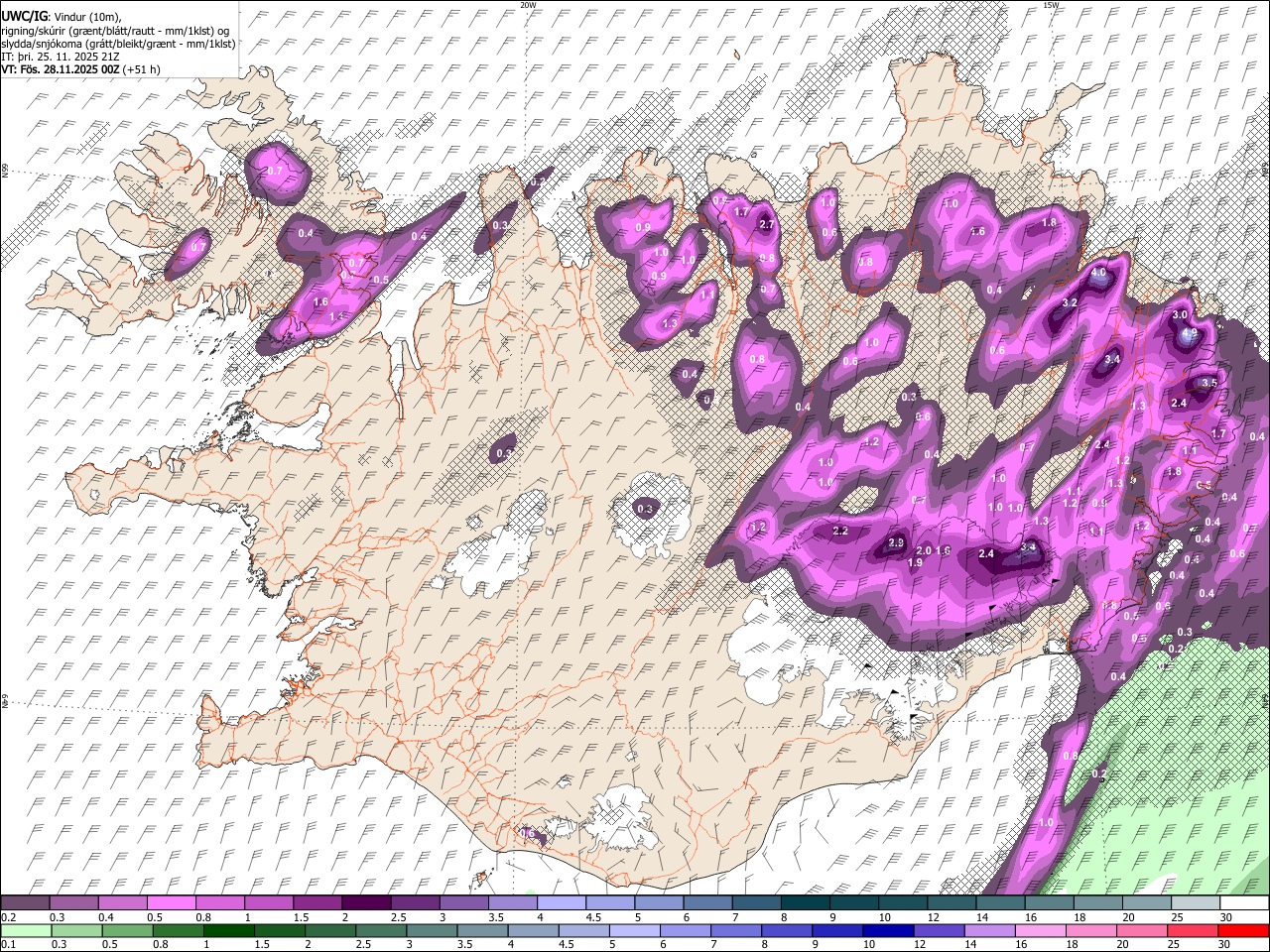Select pale lavender 4–4.5 swatch in upper legend
This screenshot has height=952, width=1270.
[561, 903]
